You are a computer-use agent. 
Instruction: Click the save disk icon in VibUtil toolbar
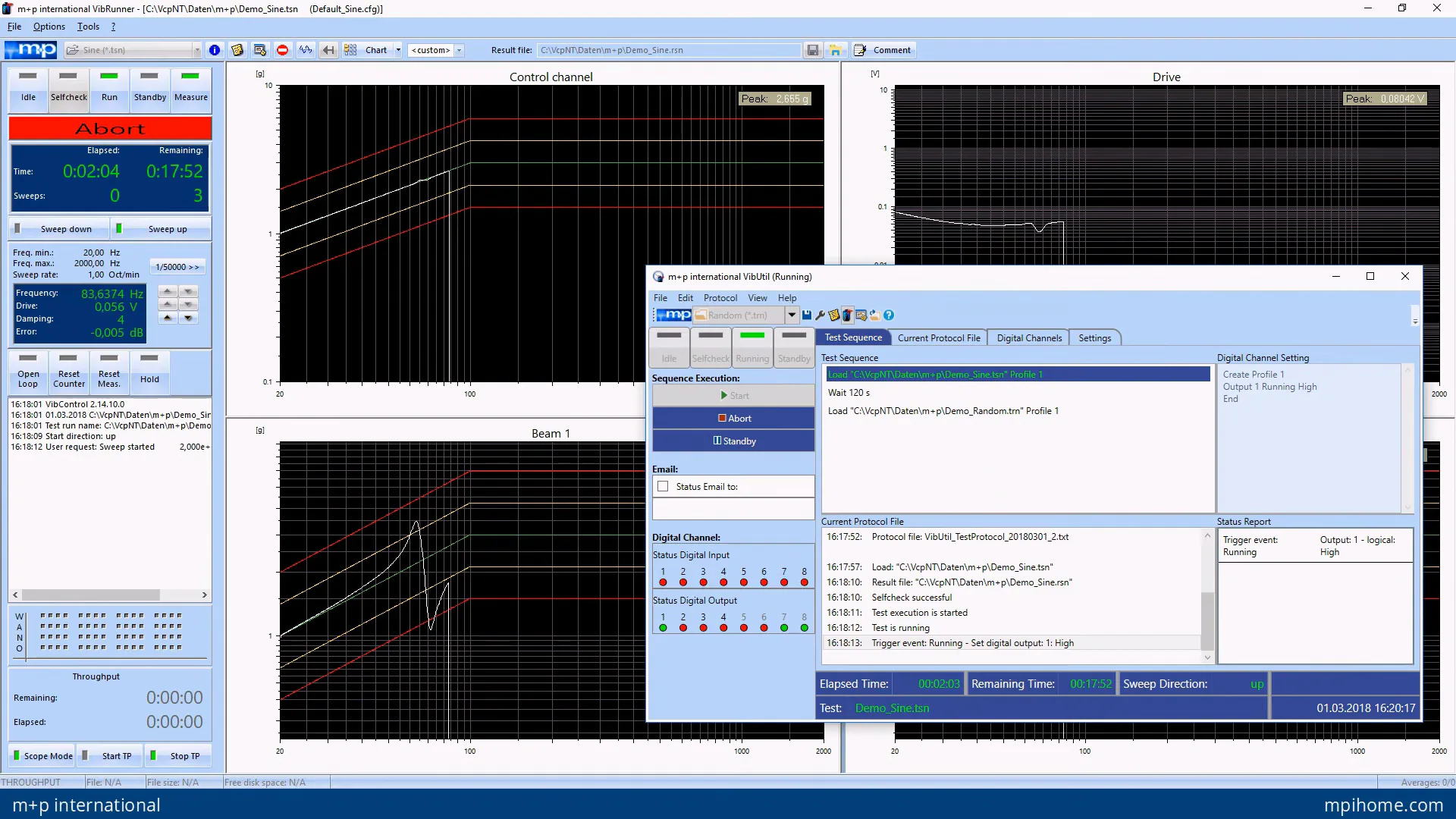point(807,315)
